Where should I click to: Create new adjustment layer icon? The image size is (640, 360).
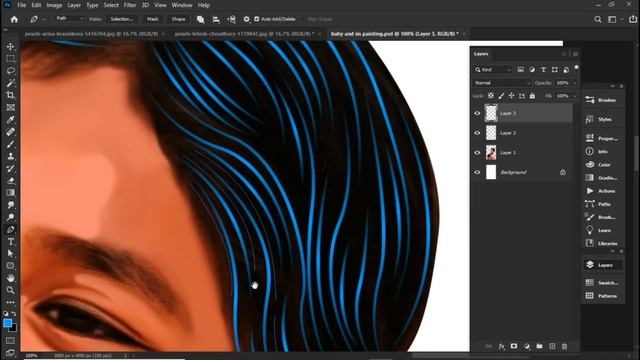[x=527, y=346]
